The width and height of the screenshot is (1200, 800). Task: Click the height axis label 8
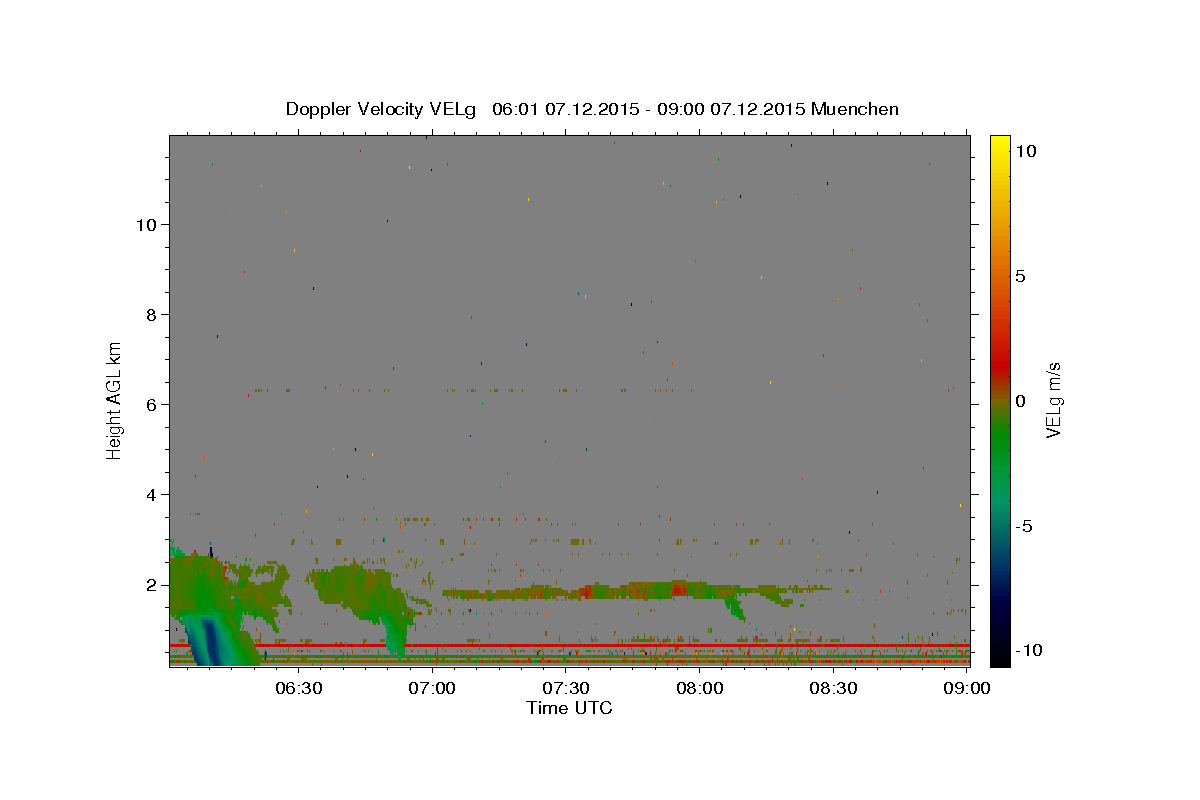151,314
